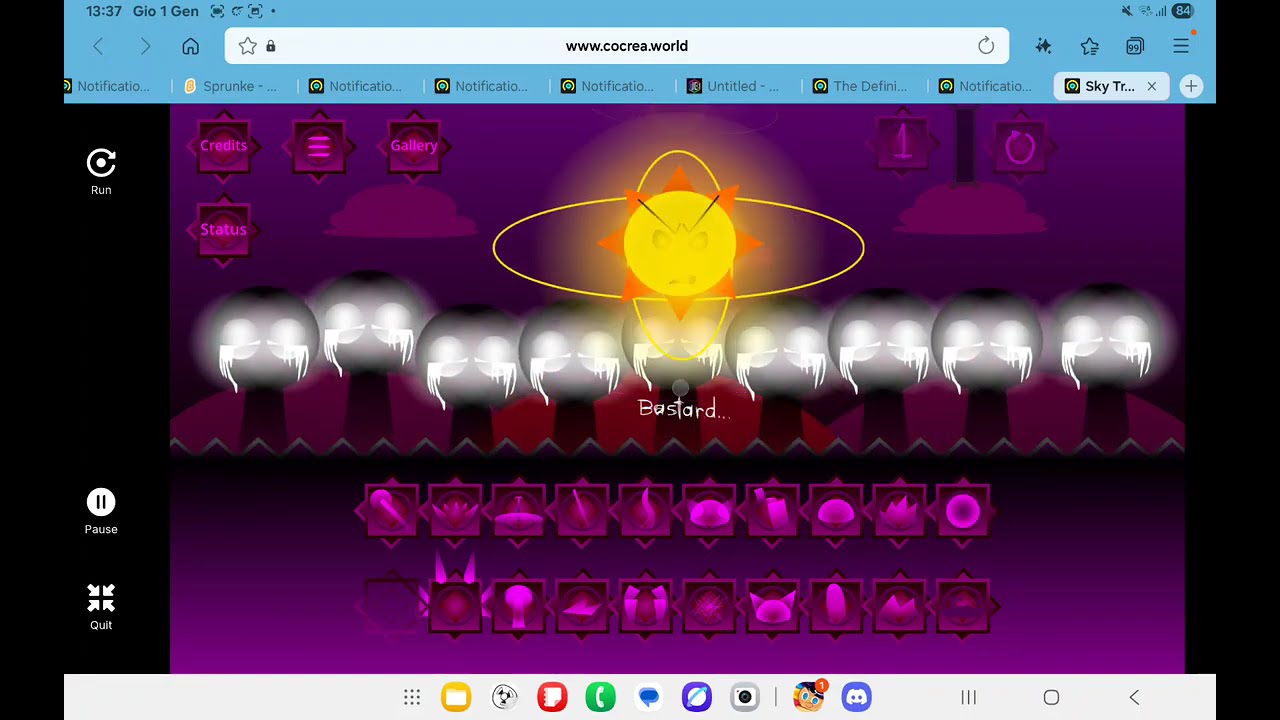Navigate back in the browser
The image size is (1280, 720).
coord(98,46)
